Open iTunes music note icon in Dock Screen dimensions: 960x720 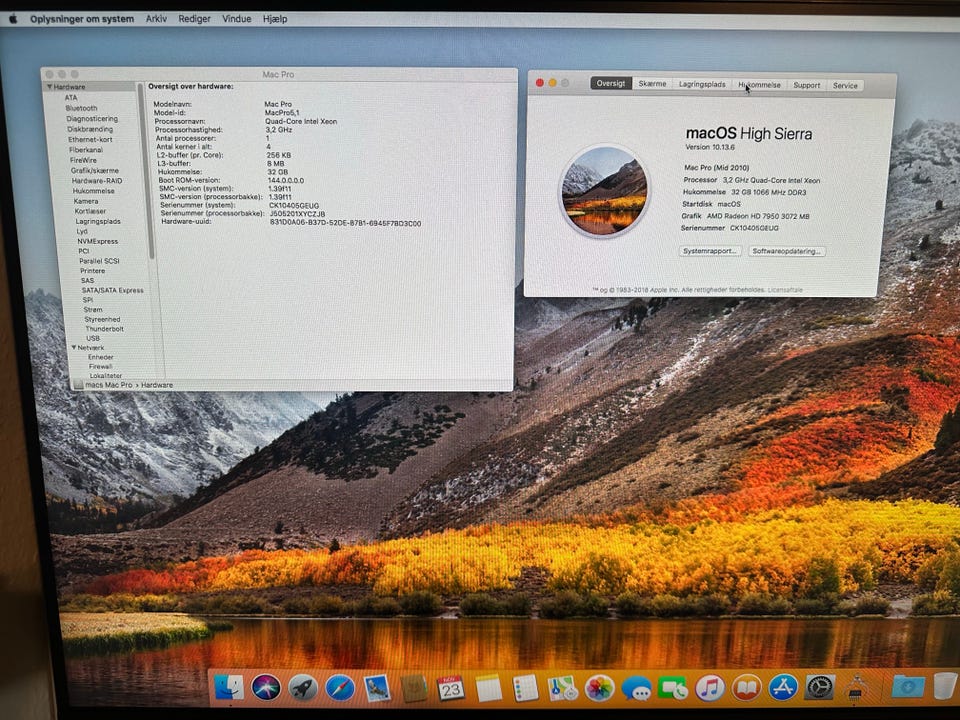click(710, 688)
